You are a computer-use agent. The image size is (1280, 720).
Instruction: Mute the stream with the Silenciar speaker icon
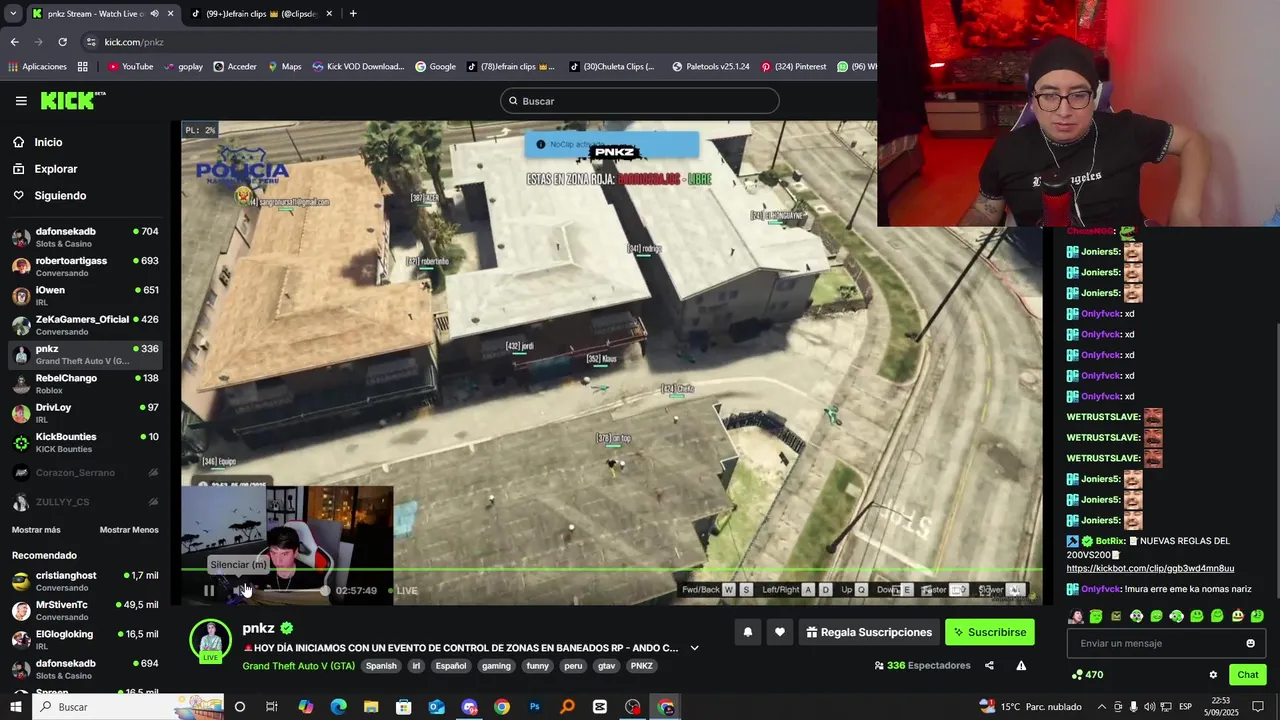240,590
